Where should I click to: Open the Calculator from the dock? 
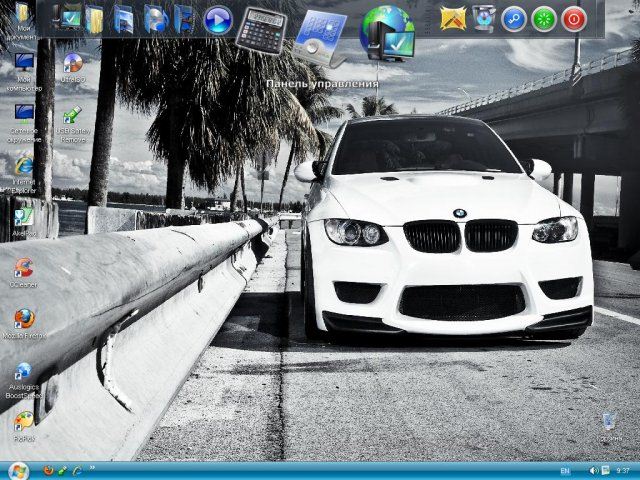(261, 31)
